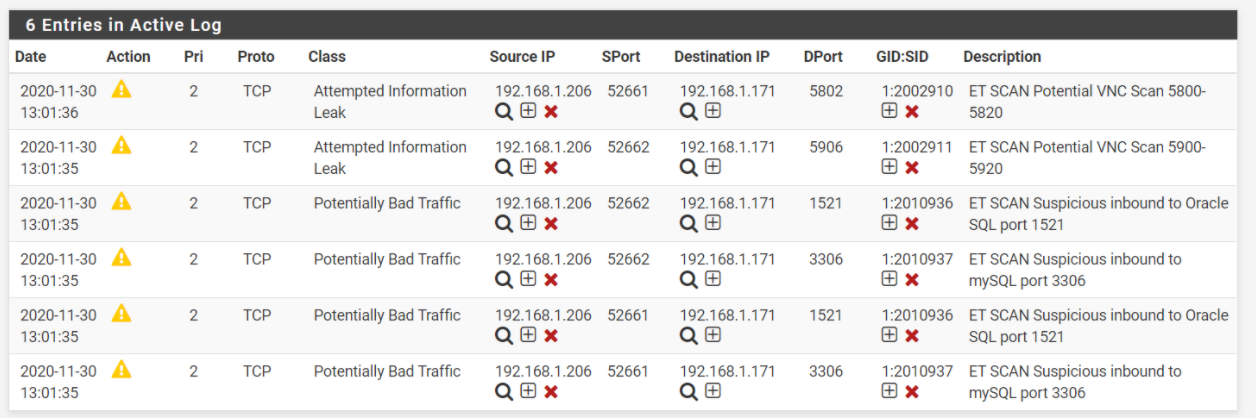Click the GID:SID column header
Image resolution: width=1256 pixels, height=418 pixels.
click(x=904, y=57)
